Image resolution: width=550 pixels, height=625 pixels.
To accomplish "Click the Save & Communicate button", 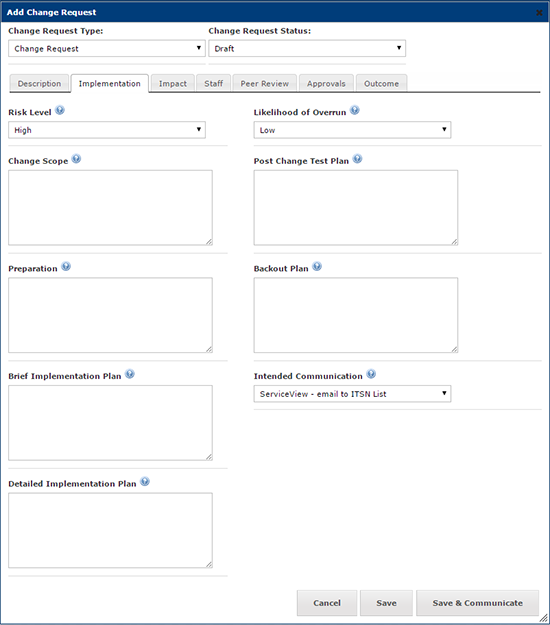I will click(x=477, y=603).
